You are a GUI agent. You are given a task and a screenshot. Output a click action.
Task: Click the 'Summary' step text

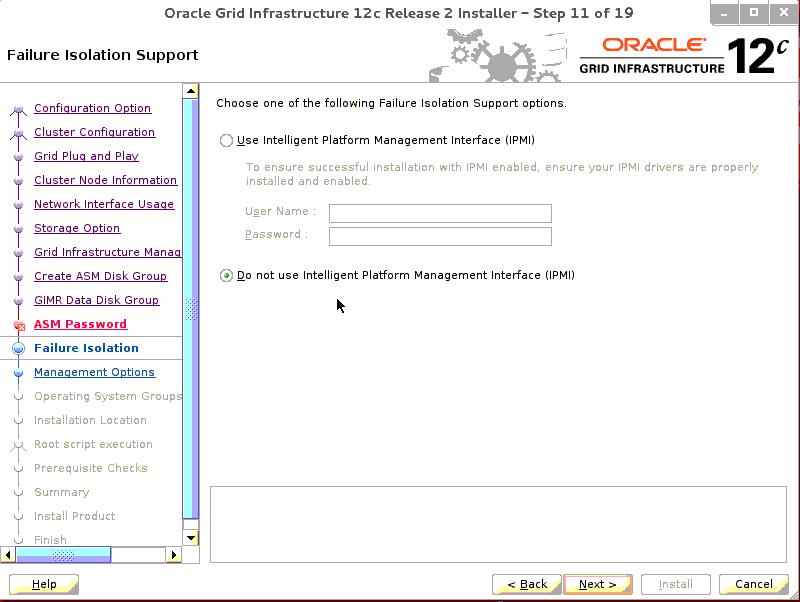coord(62,492)
